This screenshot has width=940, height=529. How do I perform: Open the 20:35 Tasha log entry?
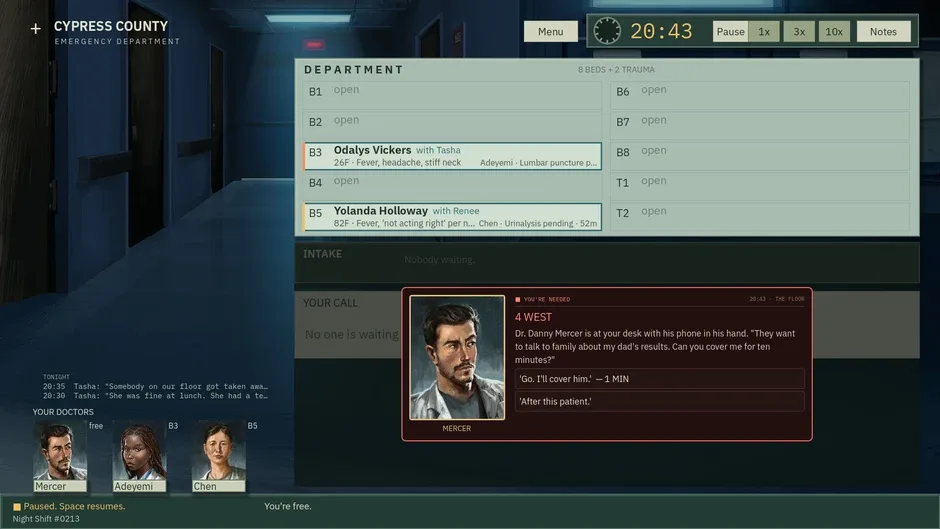point(155,387)
